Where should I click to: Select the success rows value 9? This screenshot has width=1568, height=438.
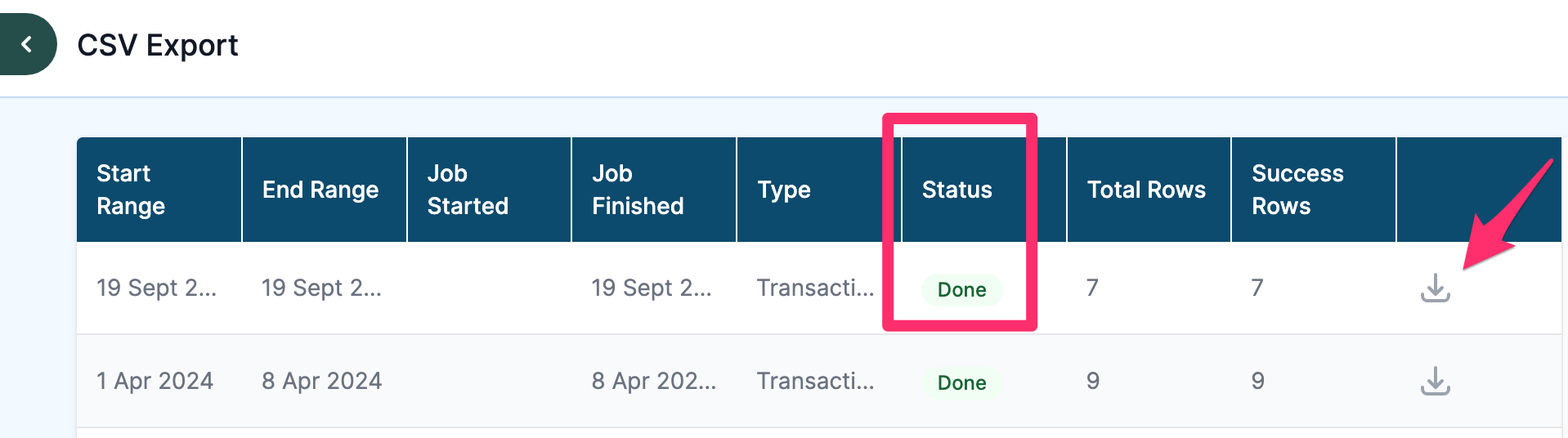[x=1257, y=381]
